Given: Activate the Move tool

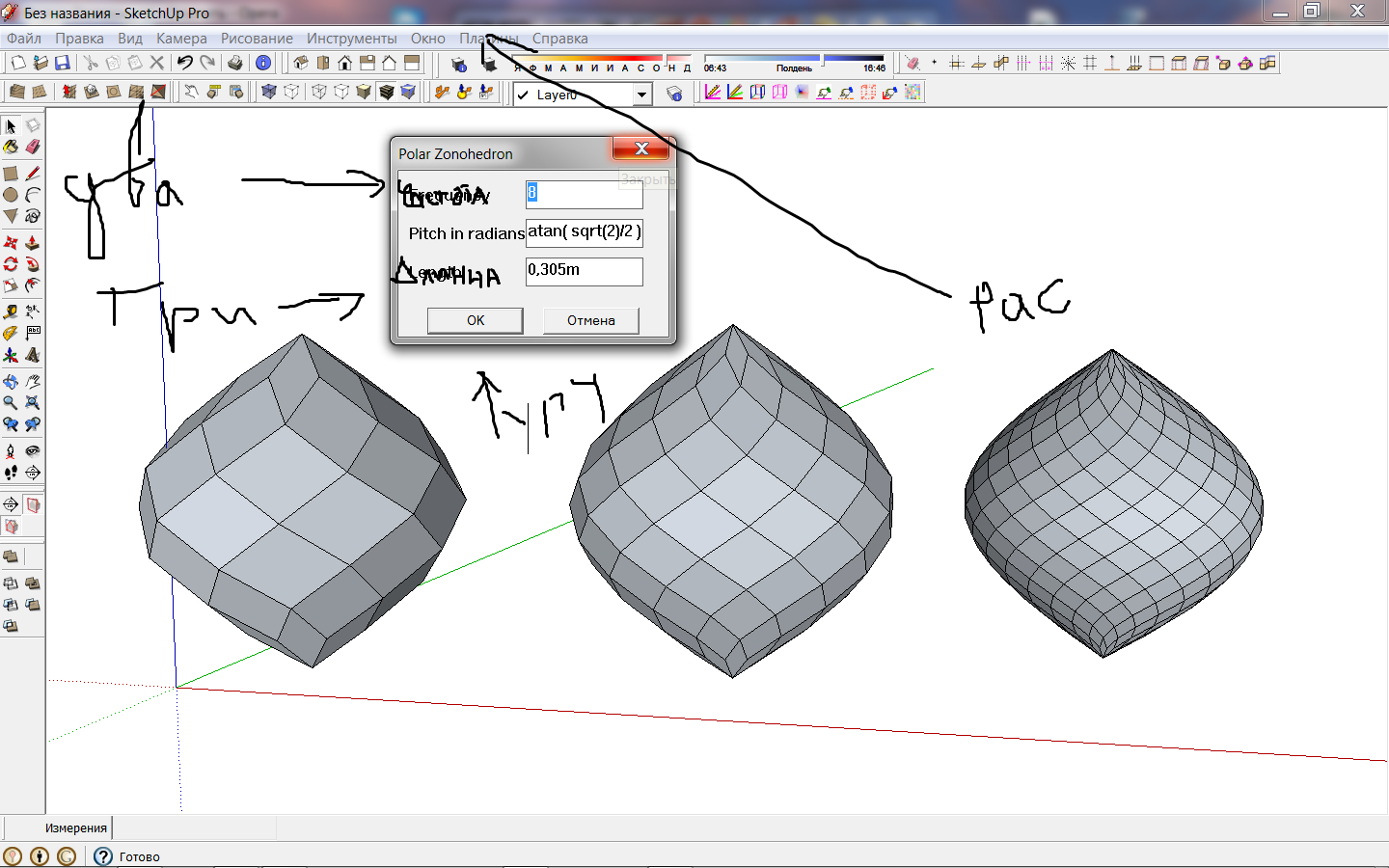Looking at the screenshot, I should (x=11, y=242).
